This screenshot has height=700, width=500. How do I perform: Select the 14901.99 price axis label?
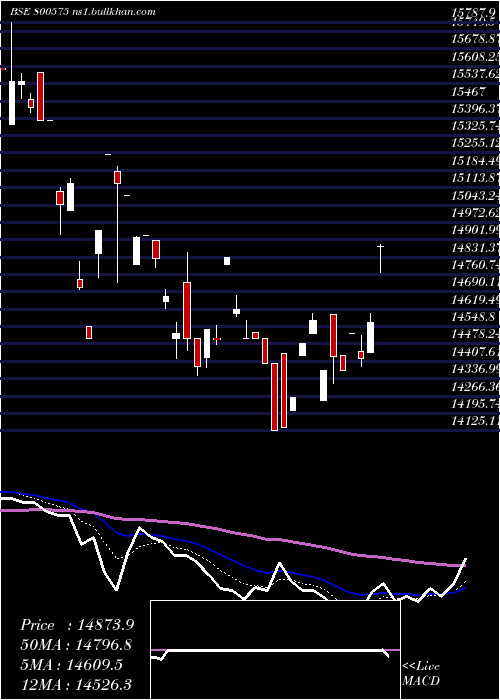[x=475, y=230]
